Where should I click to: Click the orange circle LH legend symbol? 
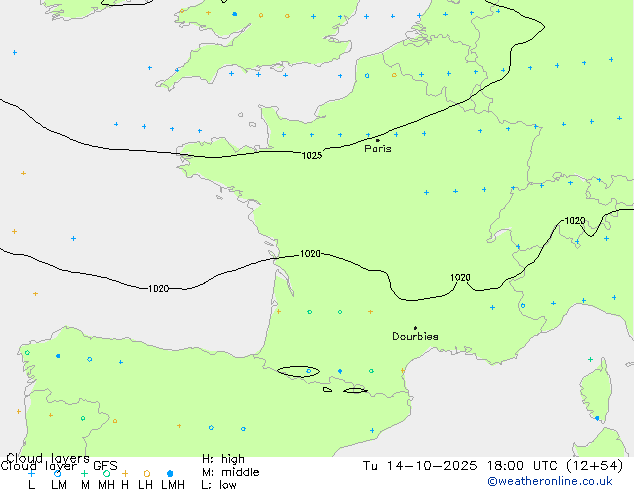147,473
